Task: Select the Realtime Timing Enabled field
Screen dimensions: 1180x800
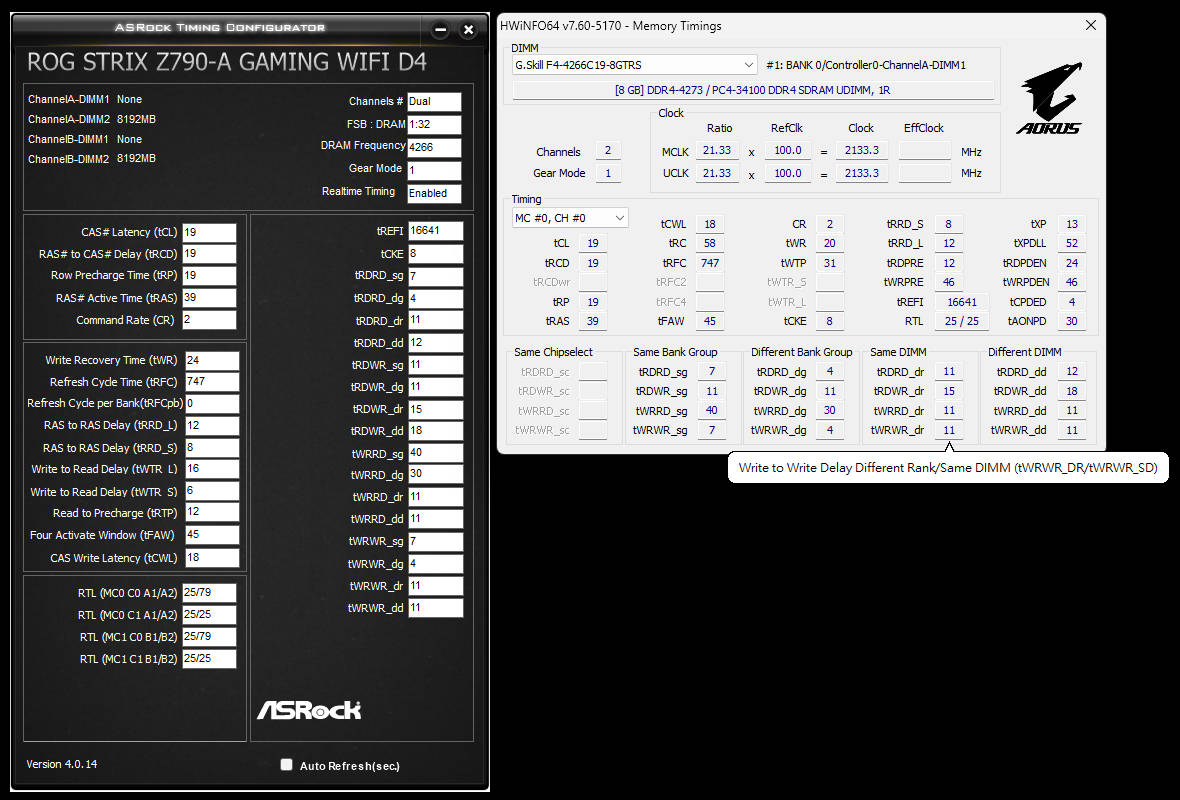Action: tap(434, 193)
